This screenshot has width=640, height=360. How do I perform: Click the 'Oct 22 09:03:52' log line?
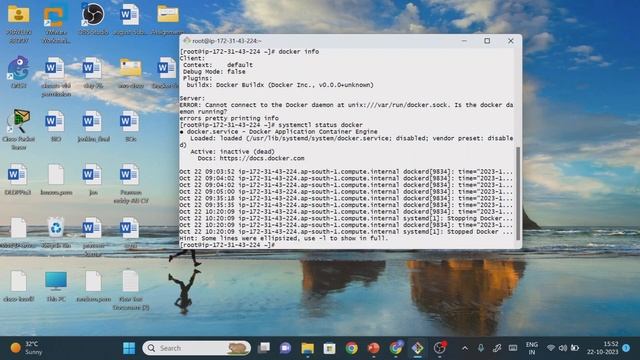[346, 171]
